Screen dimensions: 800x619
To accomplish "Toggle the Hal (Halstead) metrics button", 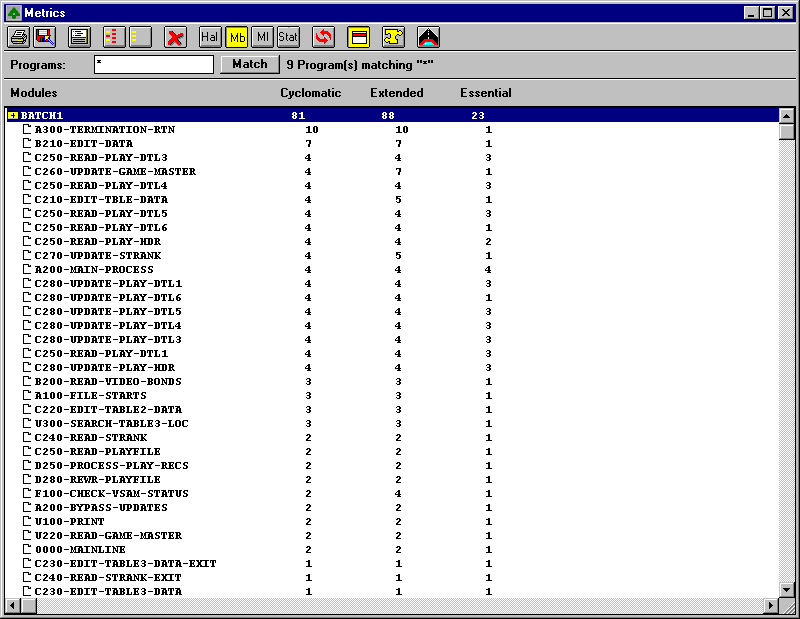I will tap(210, 37).
